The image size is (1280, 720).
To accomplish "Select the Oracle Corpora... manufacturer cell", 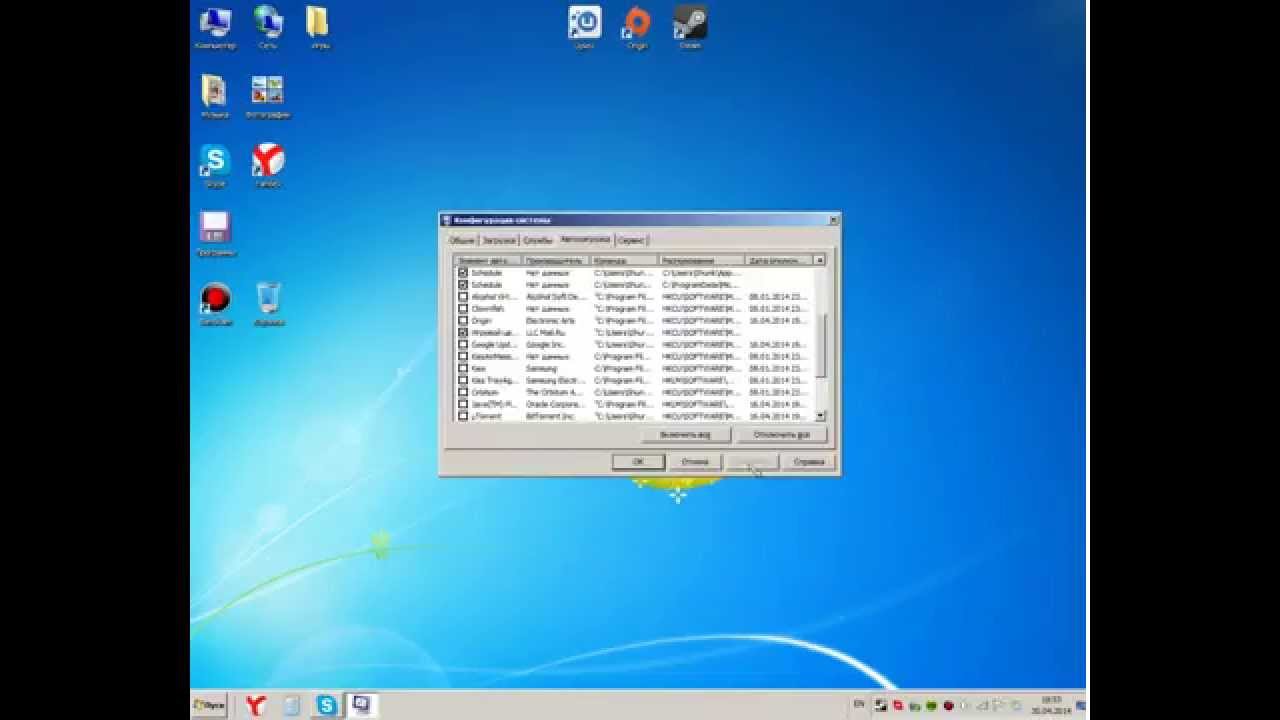I will [556, 405].
